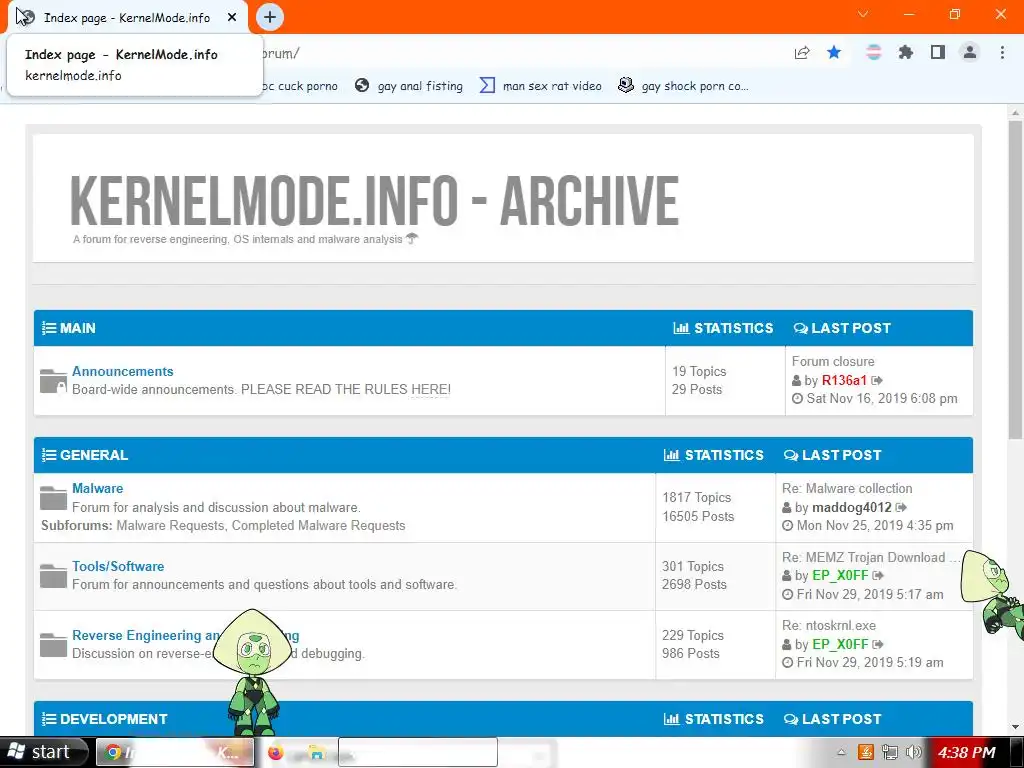Click view latest post icon beside R136a1
Viewport: 1024px width, 768px height.
pyautogui.click(x=877, y=380)
